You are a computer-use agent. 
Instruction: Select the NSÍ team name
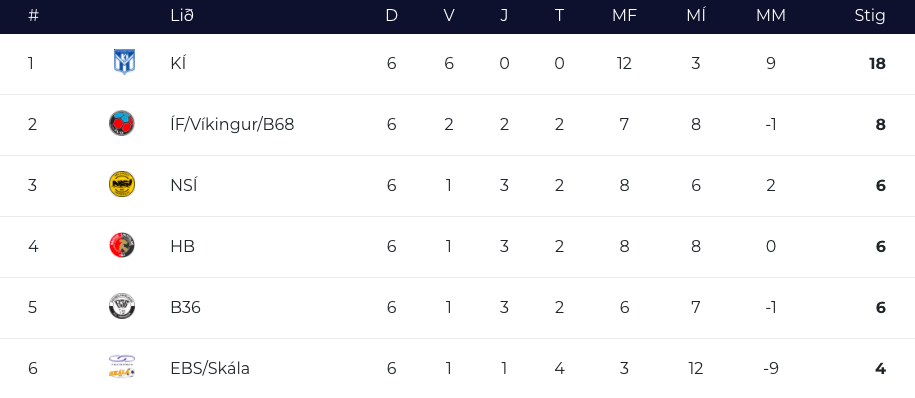[184, 185]
